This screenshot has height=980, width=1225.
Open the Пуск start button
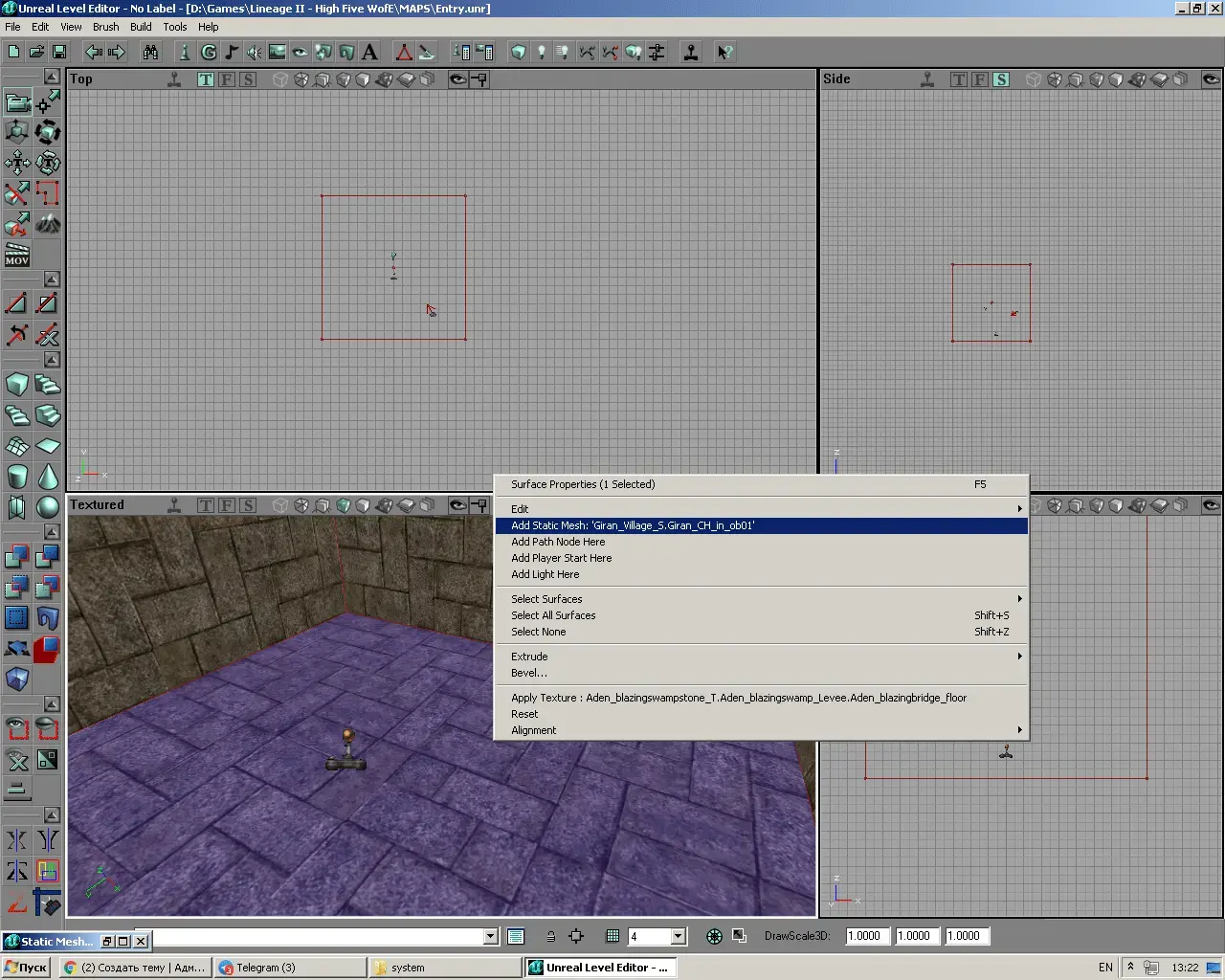click(x=26, y=968)
